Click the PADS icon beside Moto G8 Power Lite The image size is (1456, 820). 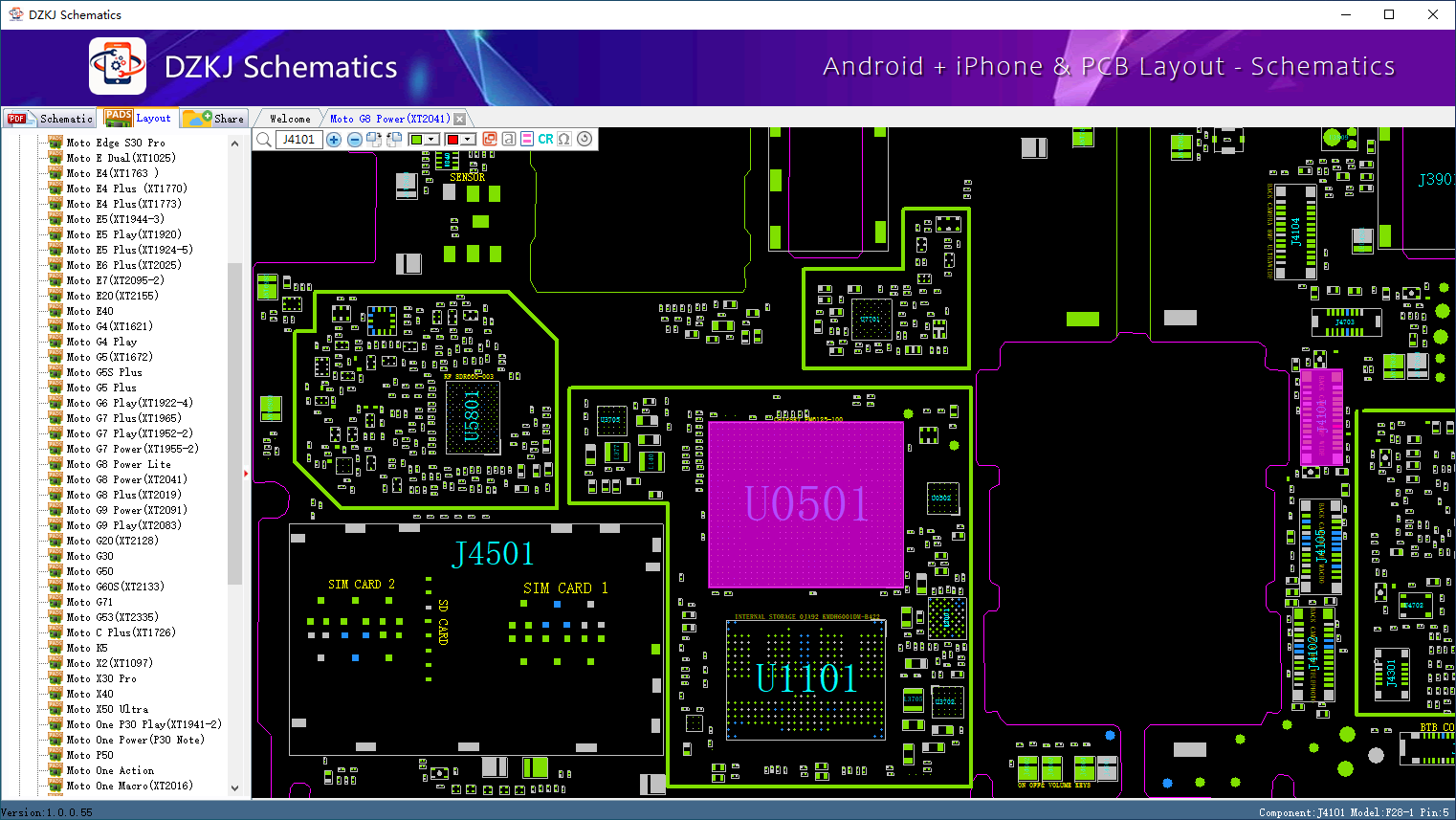(55, 464)
